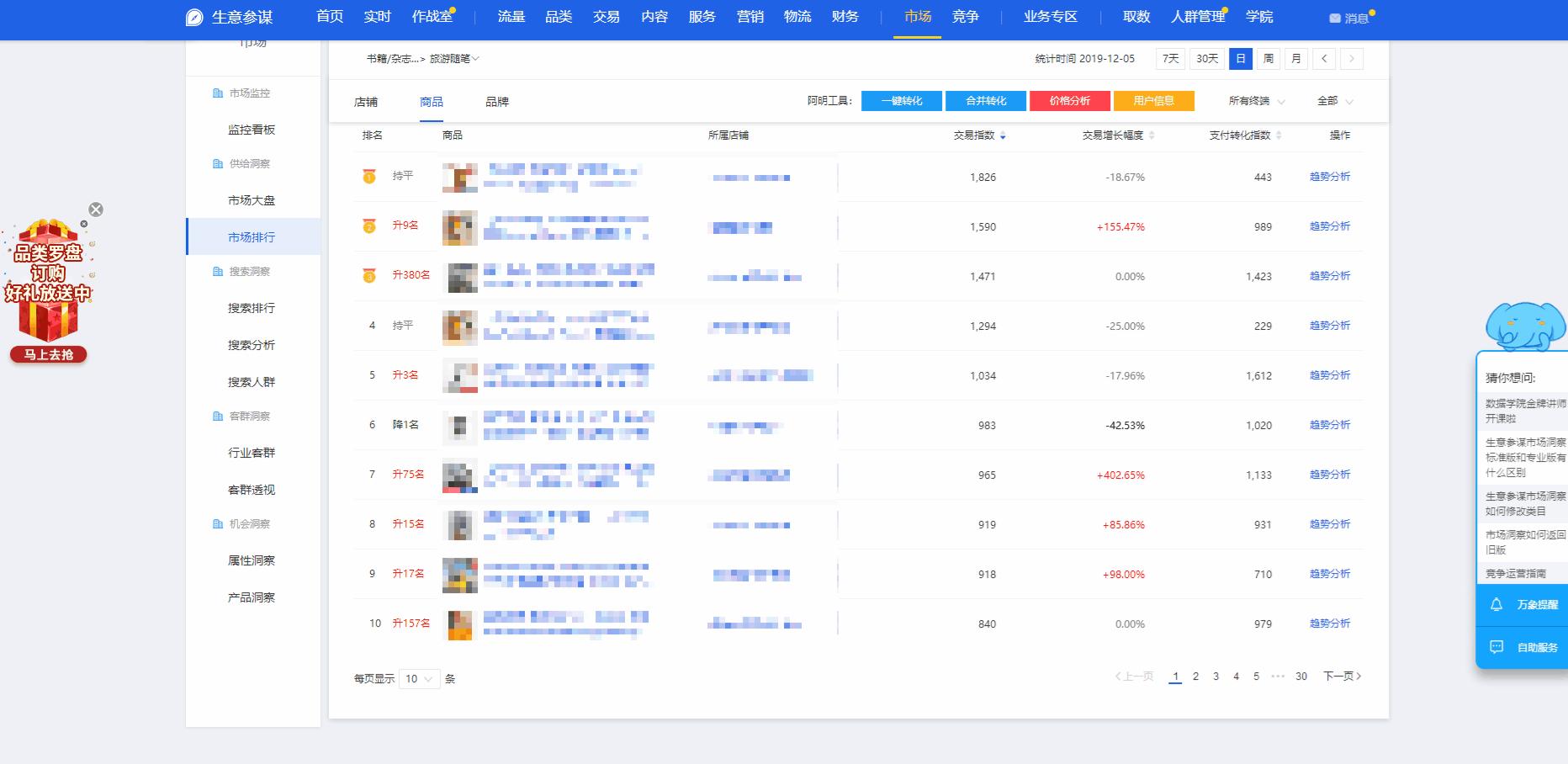This screenshot has width=1568, height=764.
Task: Open 自助服务 via the chat icon
Action: [1496, 647]
